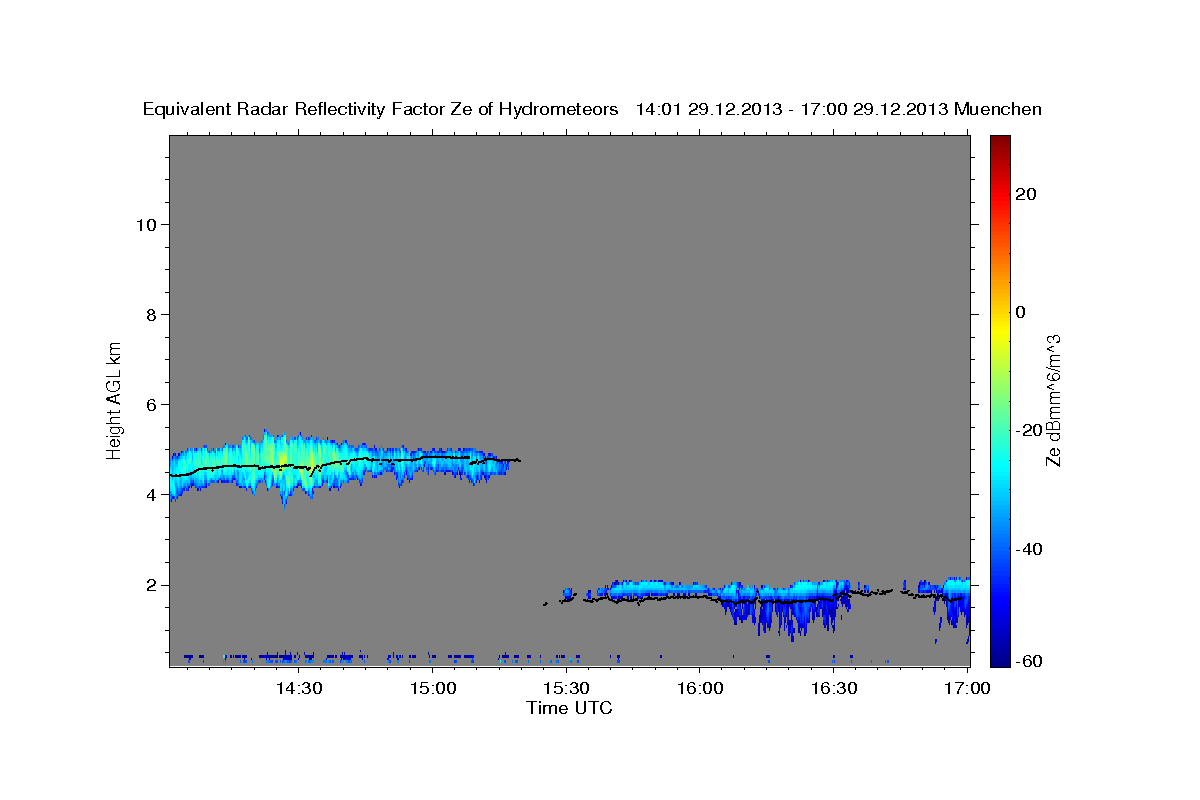Click the '16:00' time tick label
The height and width of the screenshot is (800, 1200).
[x=699, y=689]
